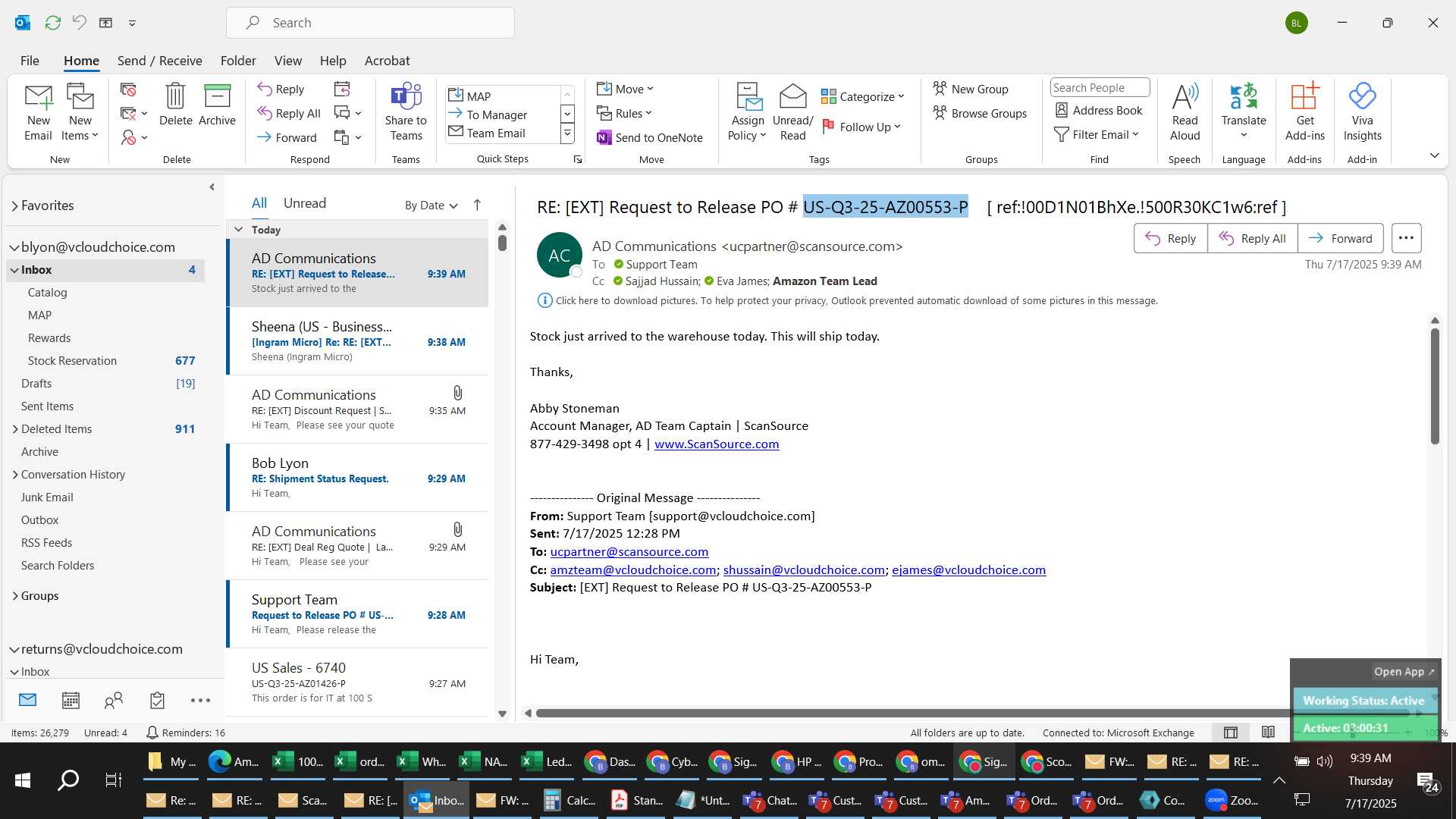Viewport: 1456px width, 819px height.
Task: Toggle Unread/Read on the message
Action: click(792, 112)
